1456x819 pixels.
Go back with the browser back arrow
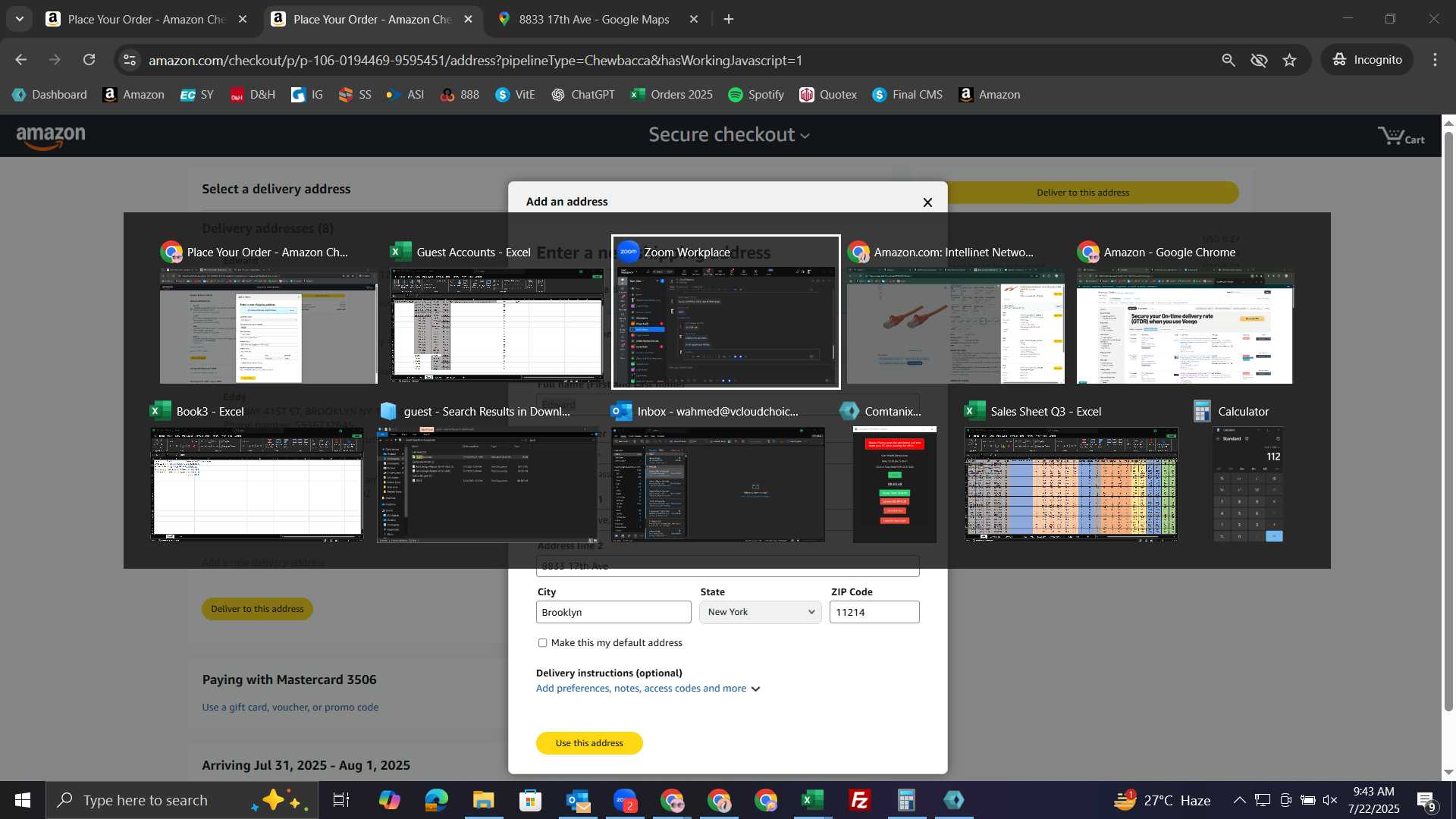click(20, 60)
